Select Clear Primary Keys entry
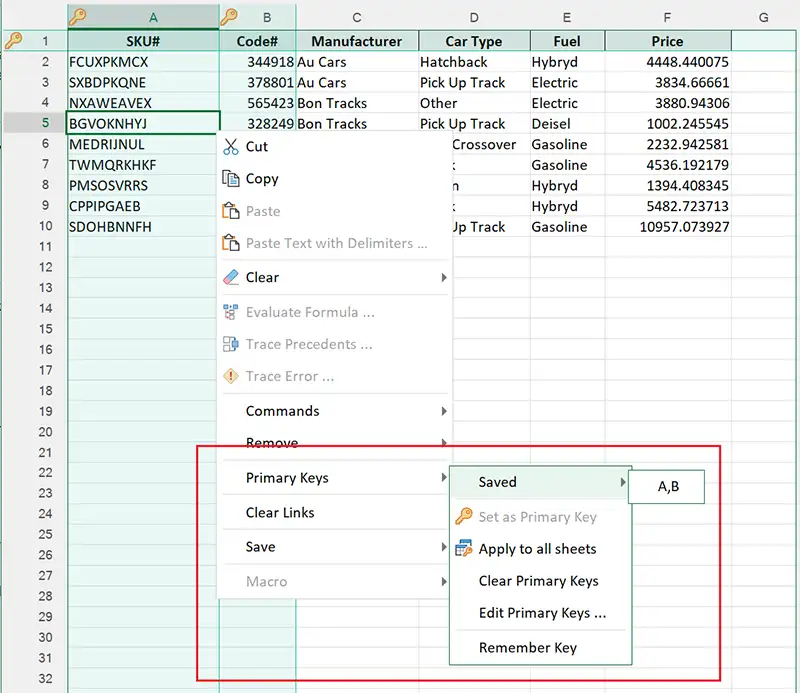Image resolution: width=800 pixels, height=693 pixels. pos(538,581)
